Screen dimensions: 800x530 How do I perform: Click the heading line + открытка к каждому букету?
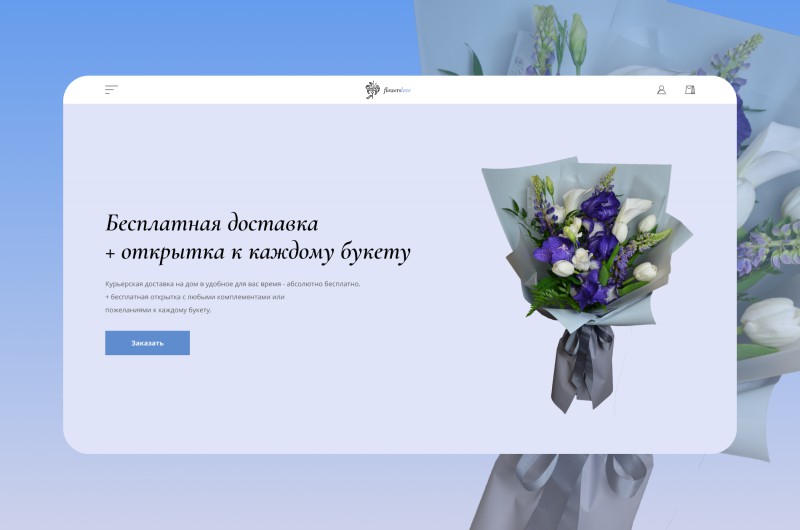pyautogui.click(x=258, y=252)
